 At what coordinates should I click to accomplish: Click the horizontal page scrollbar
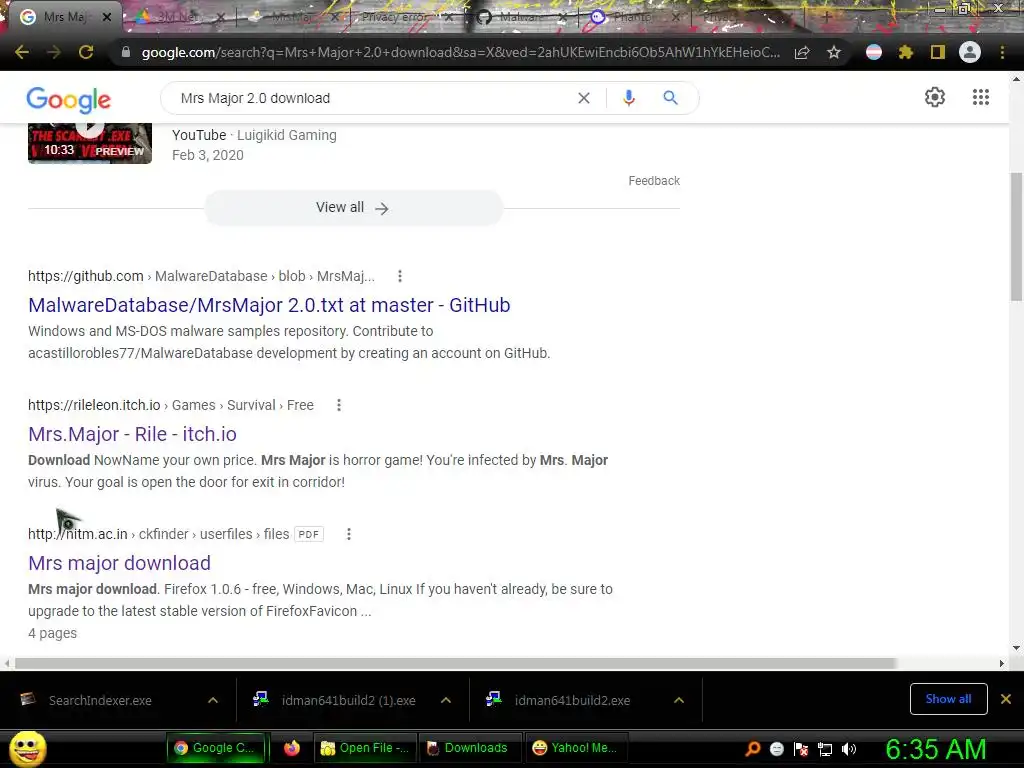455,664
